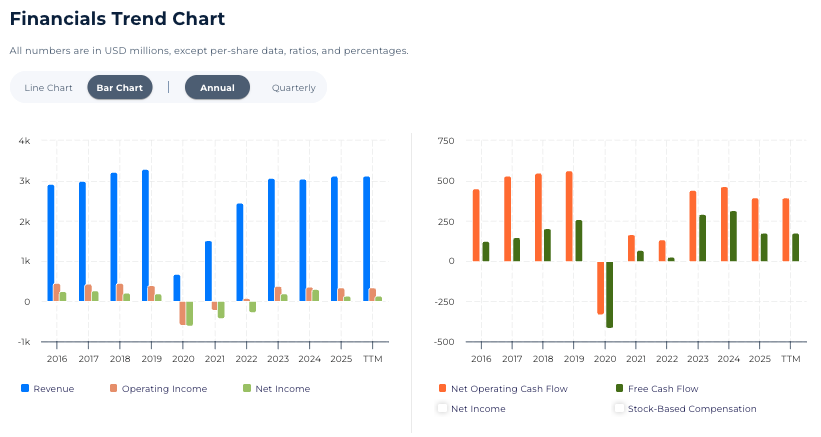The image size is (821, 437).
Task: Toggle Operating Income legend series
Action: coord(114,388)
